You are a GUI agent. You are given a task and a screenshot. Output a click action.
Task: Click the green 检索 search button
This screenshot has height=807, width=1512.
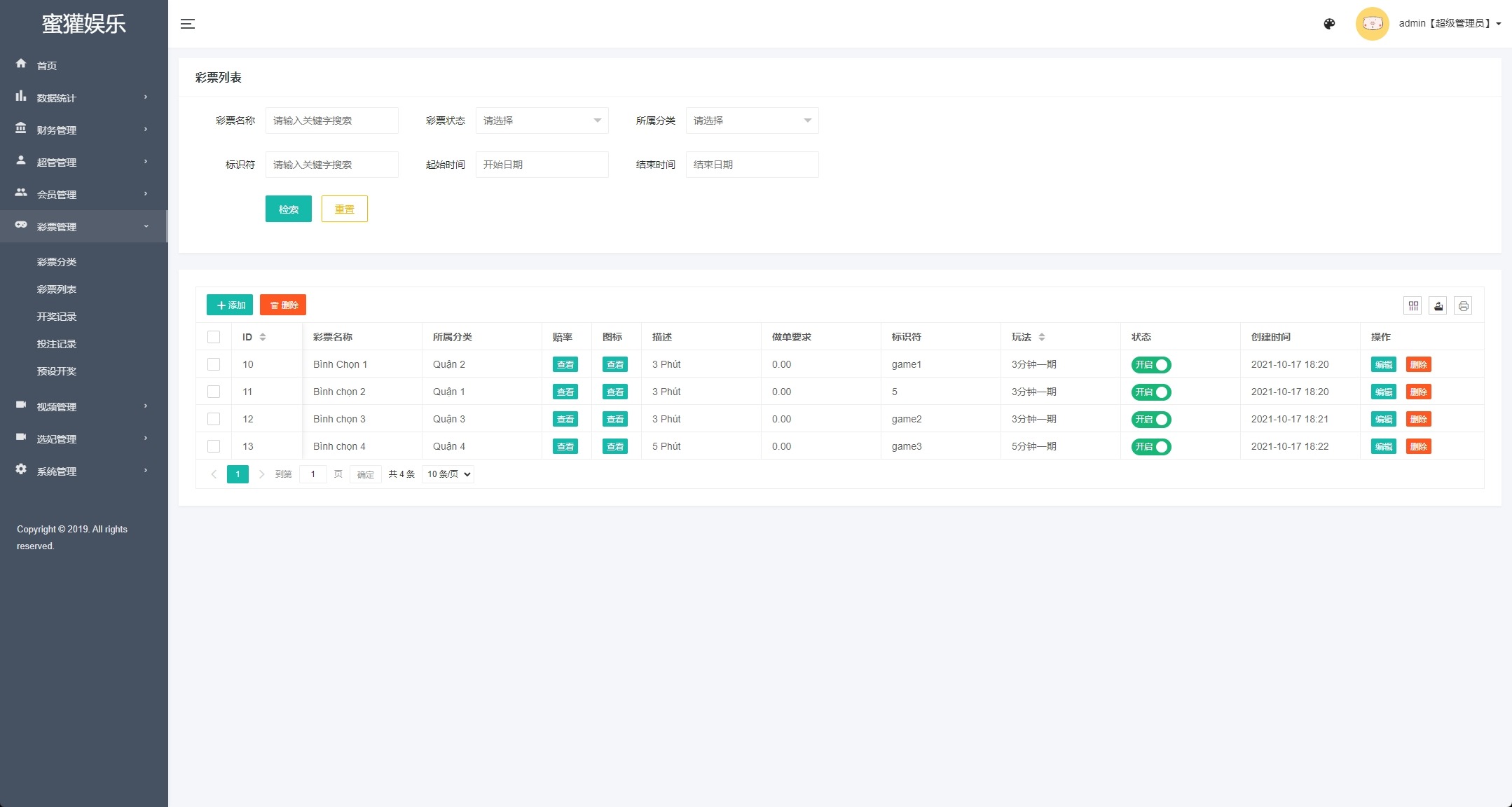288,209
